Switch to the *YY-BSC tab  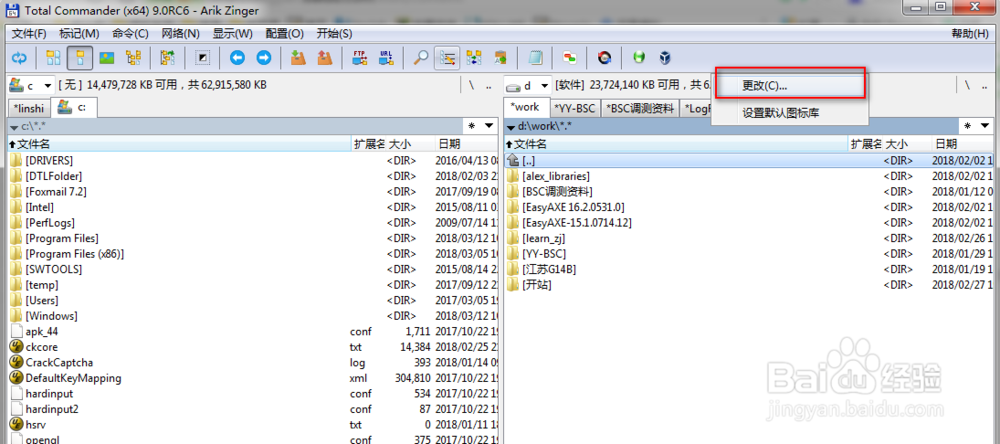(575, 109)
